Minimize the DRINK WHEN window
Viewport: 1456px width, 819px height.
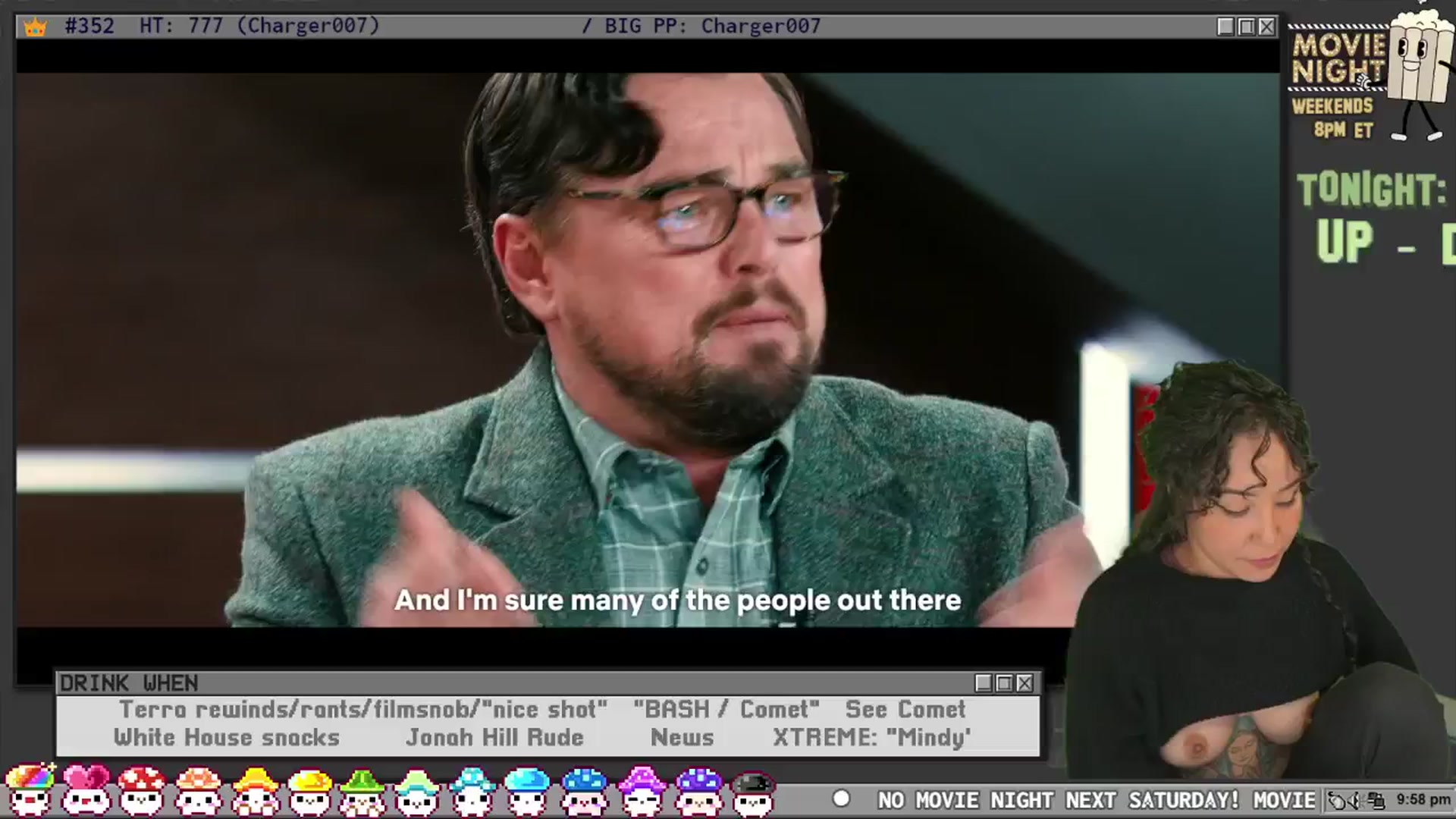[984, 683]
